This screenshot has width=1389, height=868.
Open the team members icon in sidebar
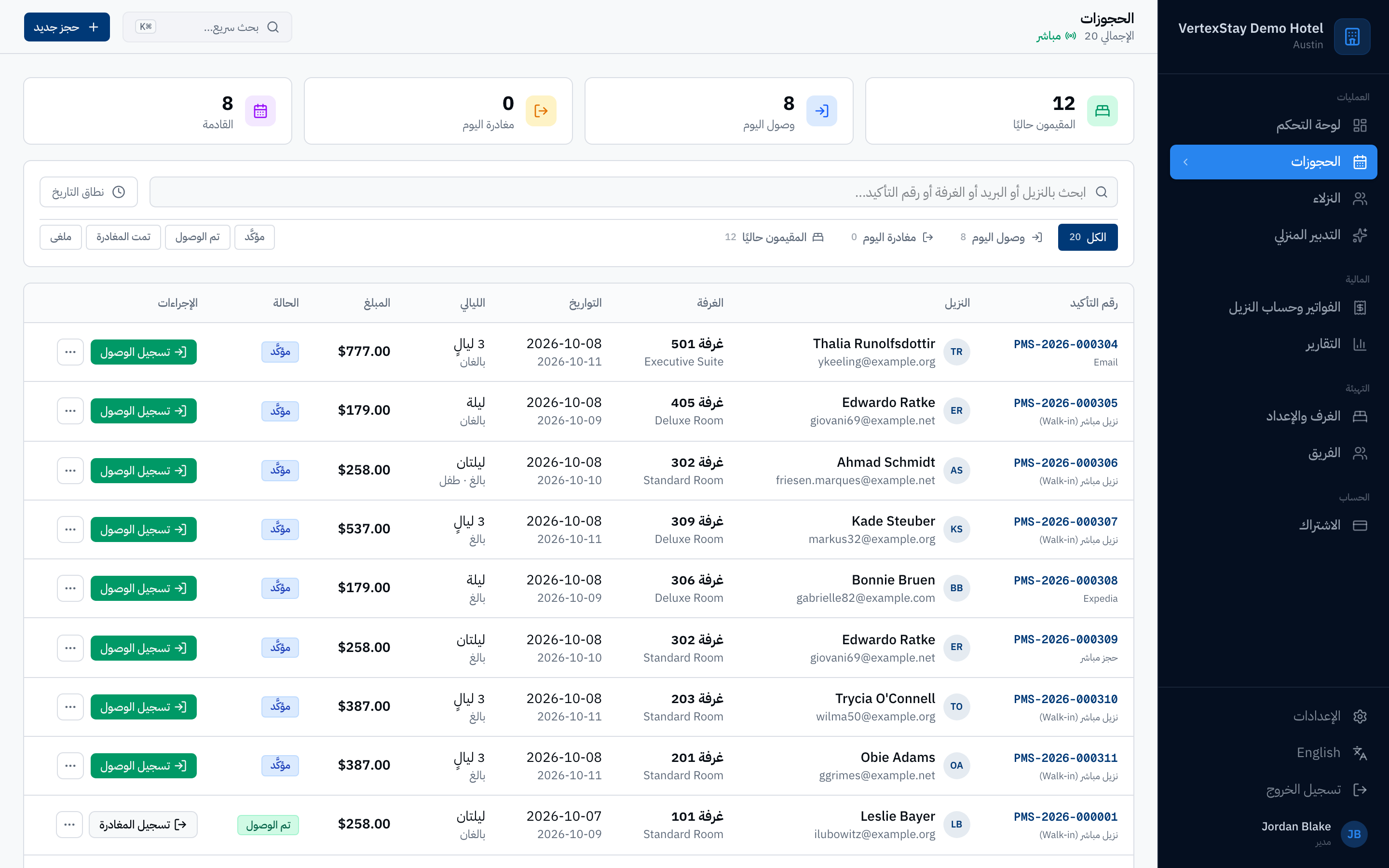pos(1360,453)
